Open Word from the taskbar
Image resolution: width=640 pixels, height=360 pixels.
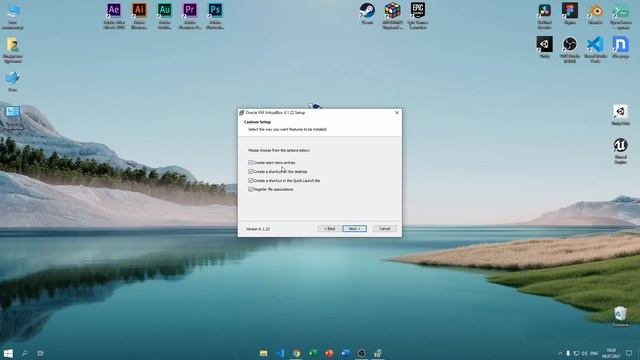[x=345, y=353]
